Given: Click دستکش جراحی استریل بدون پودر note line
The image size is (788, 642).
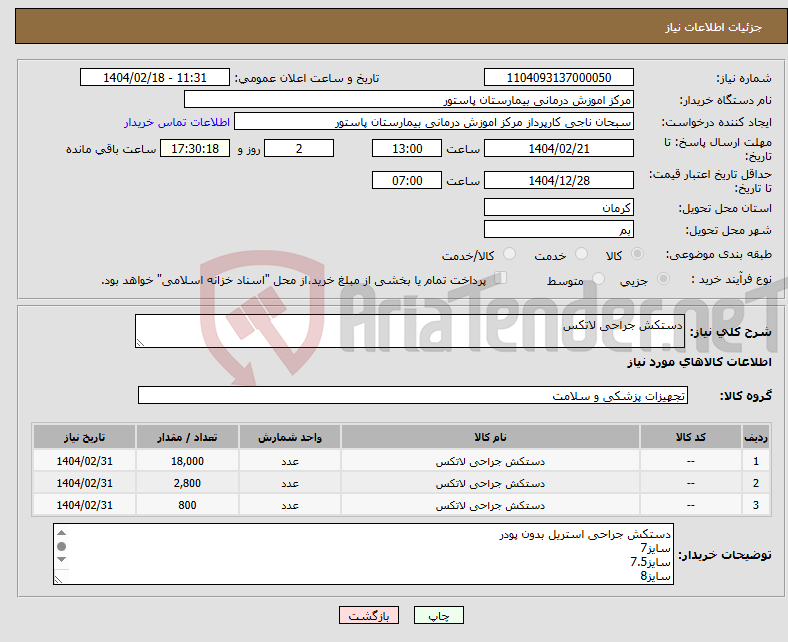Looking at the screenshot, I should point(584,534).
